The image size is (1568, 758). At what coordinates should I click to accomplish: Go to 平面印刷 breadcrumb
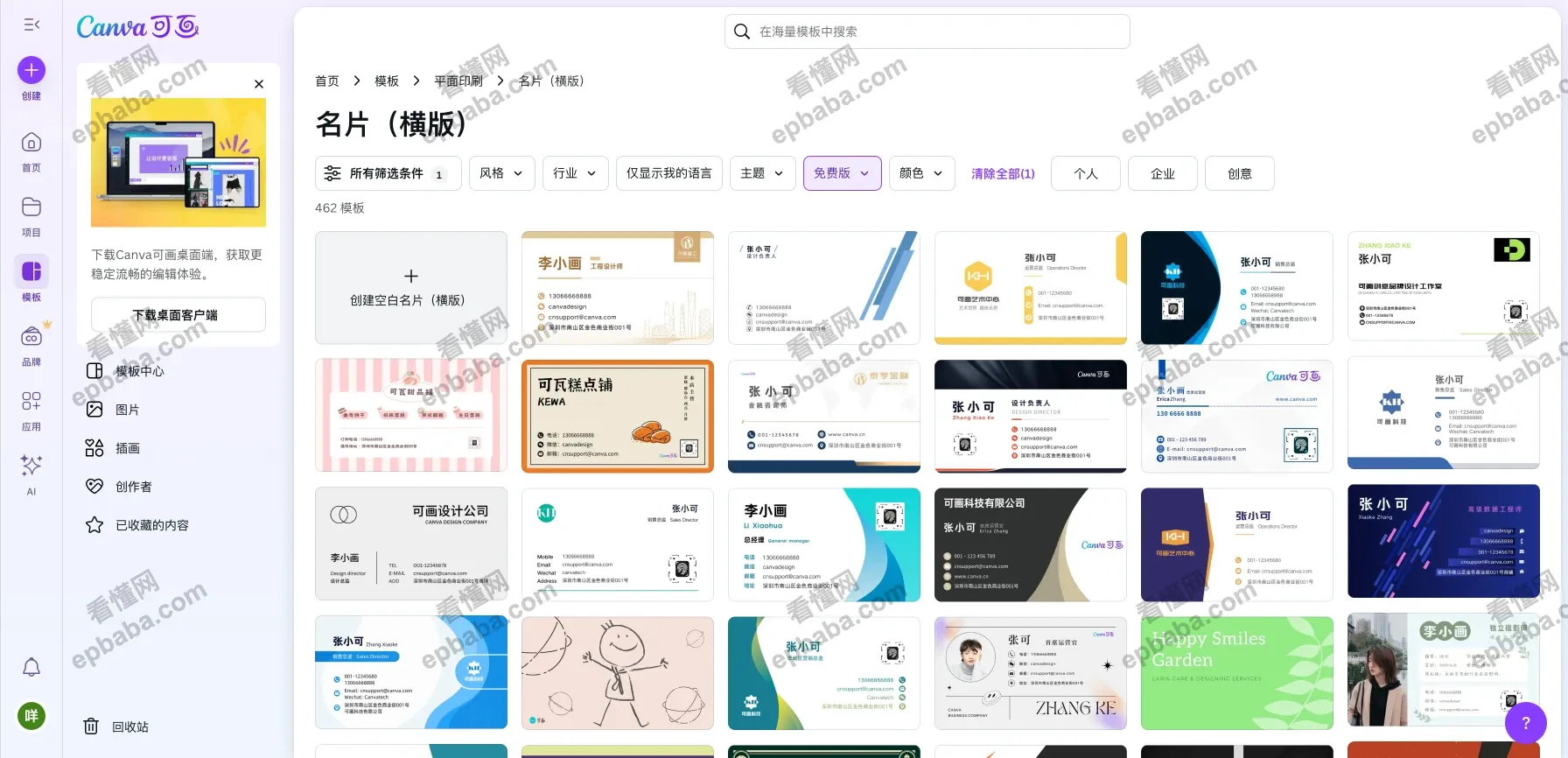pyautogui.click(x=458, y=81)
